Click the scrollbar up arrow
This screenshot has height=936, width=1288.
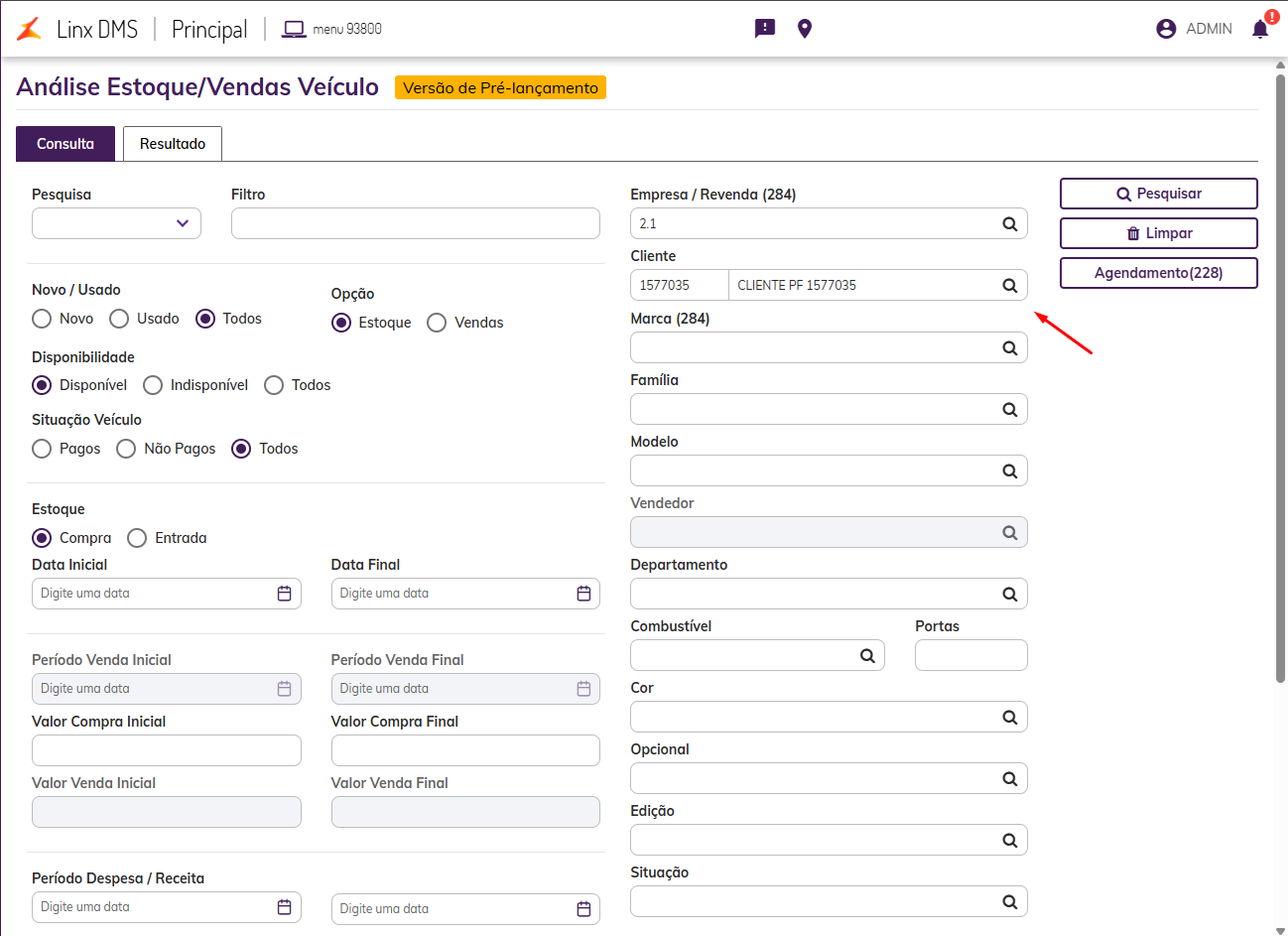point(1280,65)
